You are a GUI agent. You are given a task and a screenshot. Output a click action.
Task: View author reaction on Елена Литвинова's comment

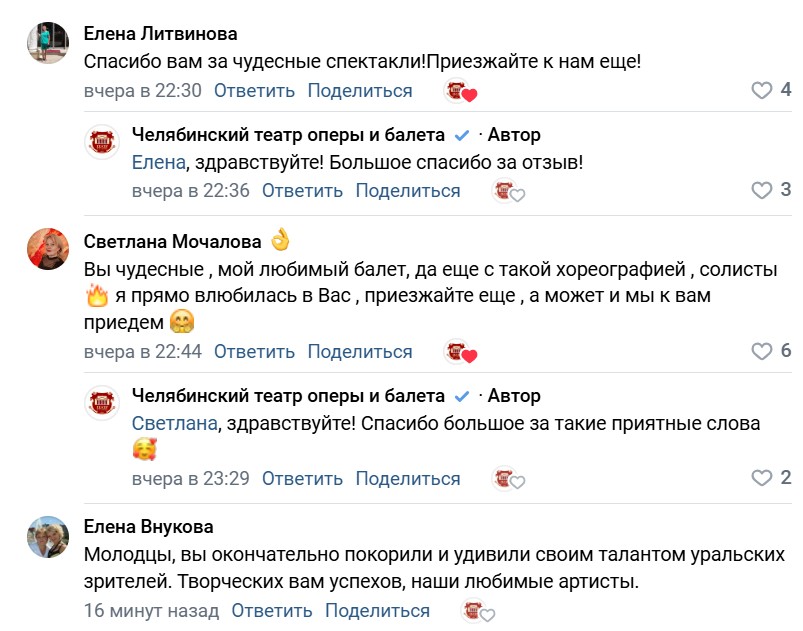coord(460,91)
